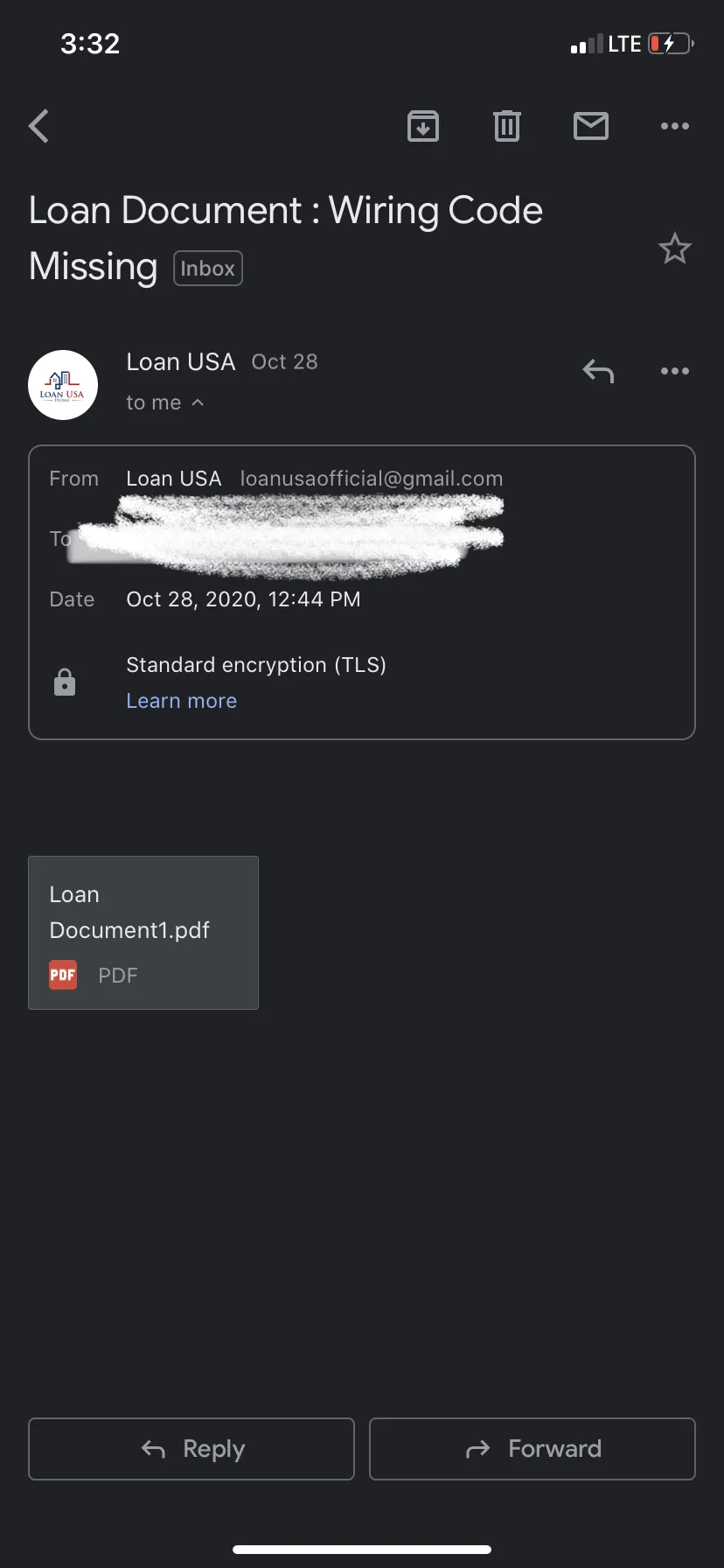Screen dimensions: 724x1568
Task: Tap the bottom Reply button
Action: [x=191, y=1449]
